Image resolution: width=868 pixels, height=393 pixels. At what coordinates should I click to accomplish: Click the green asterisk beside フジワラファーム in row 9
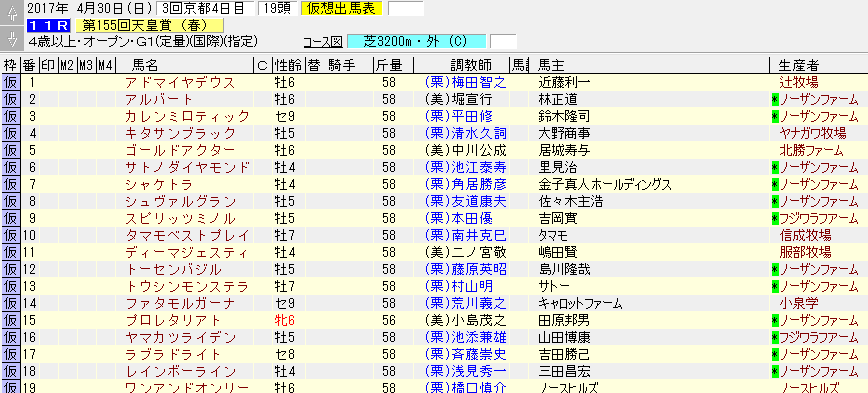click(x=775, y=219)
